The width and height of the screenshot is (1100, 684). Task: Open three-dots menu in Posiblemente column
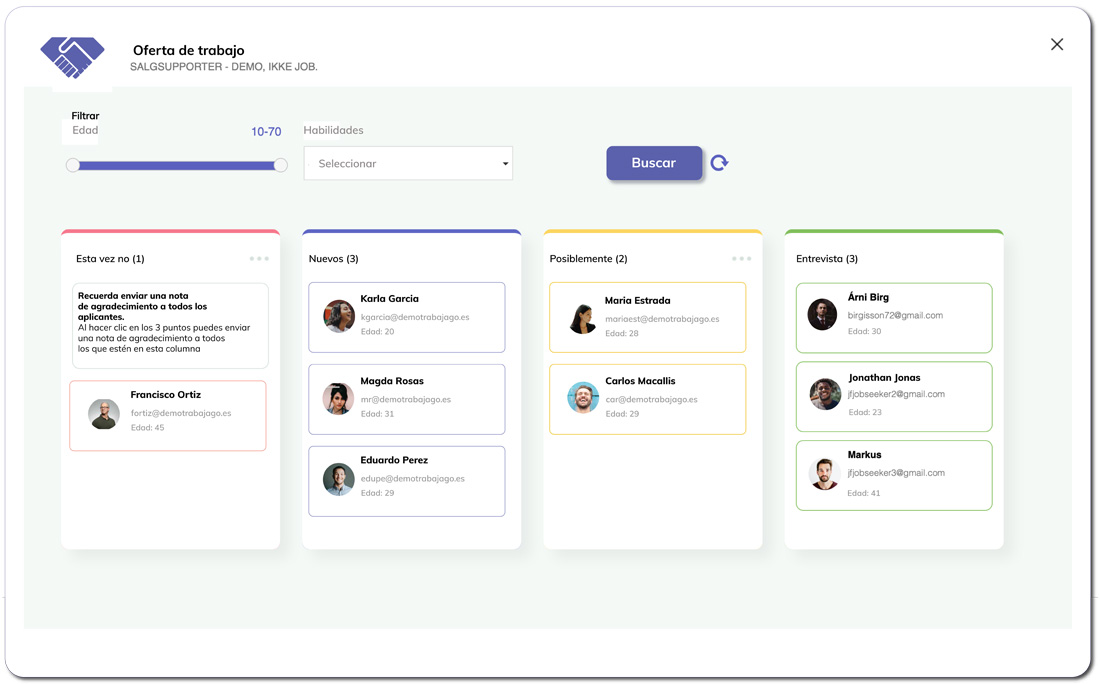click(x=741, y=259)
